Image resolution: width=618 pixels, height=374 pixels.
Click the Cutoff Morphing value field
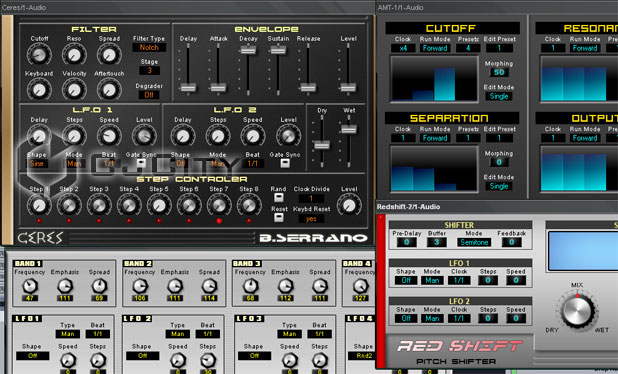(x=499, y=73)
